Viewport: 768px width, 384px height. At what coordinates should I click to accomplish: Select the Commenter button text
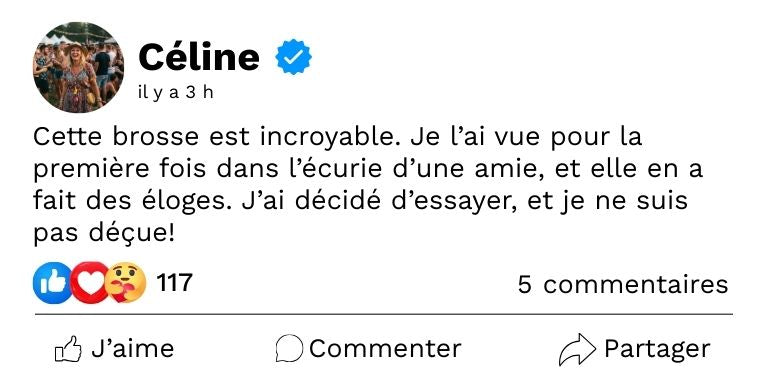pyautogui.click(x=385, y=349)
